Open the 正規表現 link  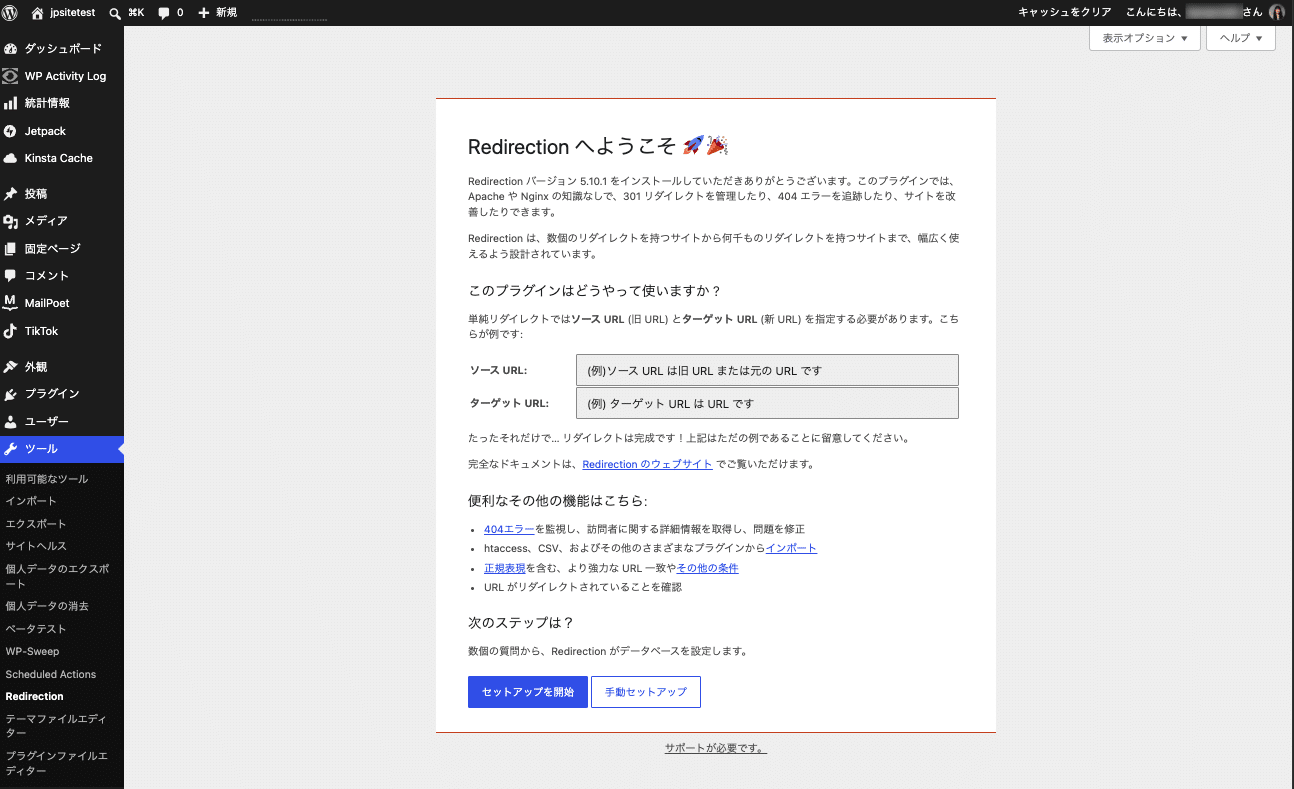click(x=505, y=568)
